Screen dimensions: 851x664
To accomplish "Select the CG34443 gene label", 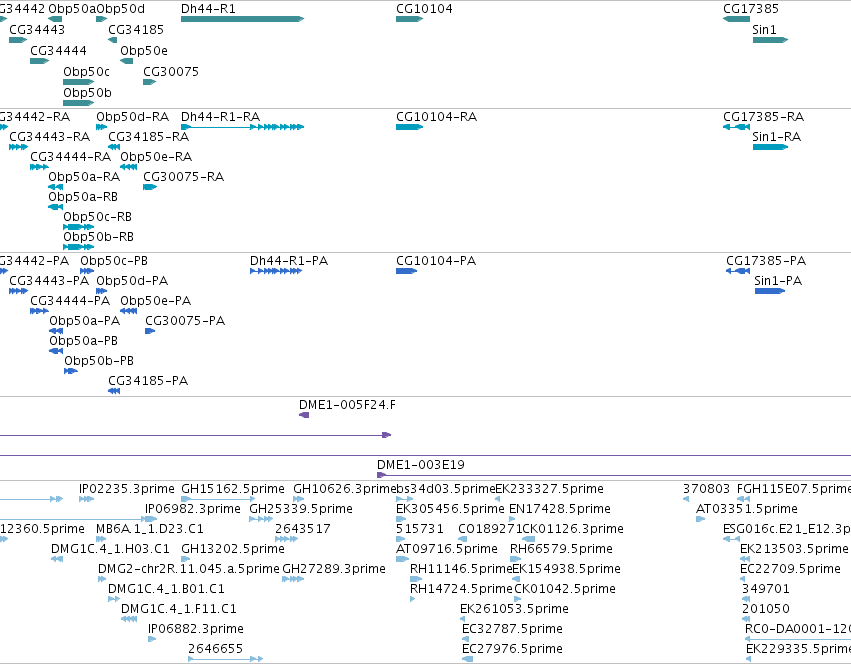I will [37, 30].
